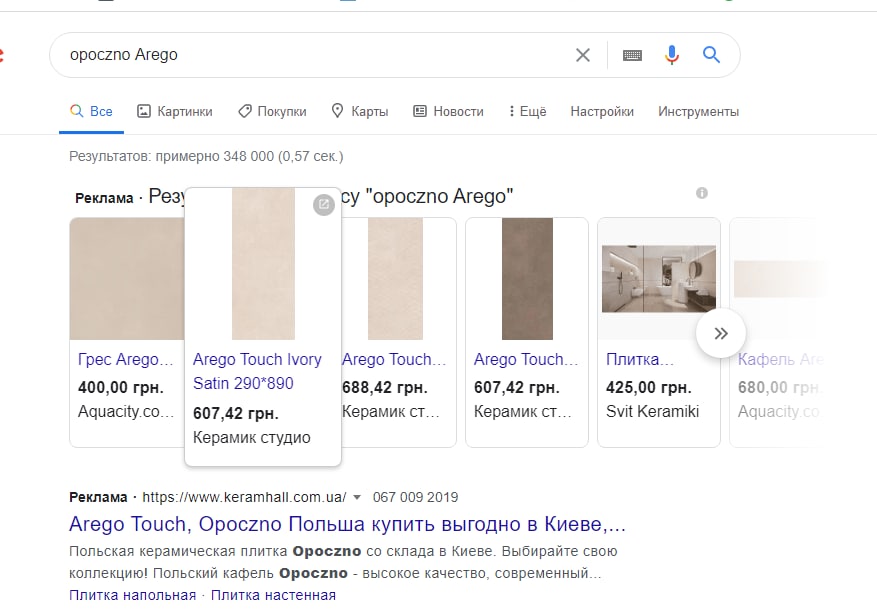Open the 'Плитка напольная' sitelink
The image size is (877, 609).
click(133, 595)
